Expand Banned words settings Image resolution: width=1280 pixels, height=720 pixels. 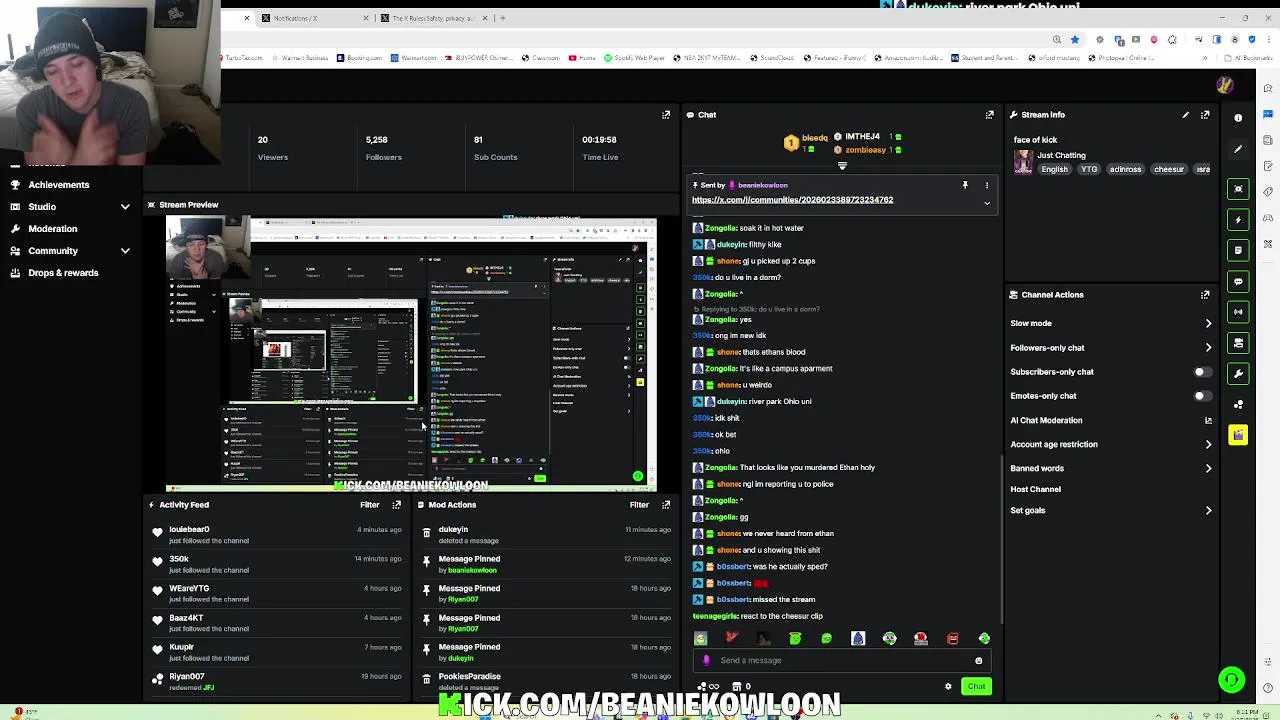tap(1208, 468)
